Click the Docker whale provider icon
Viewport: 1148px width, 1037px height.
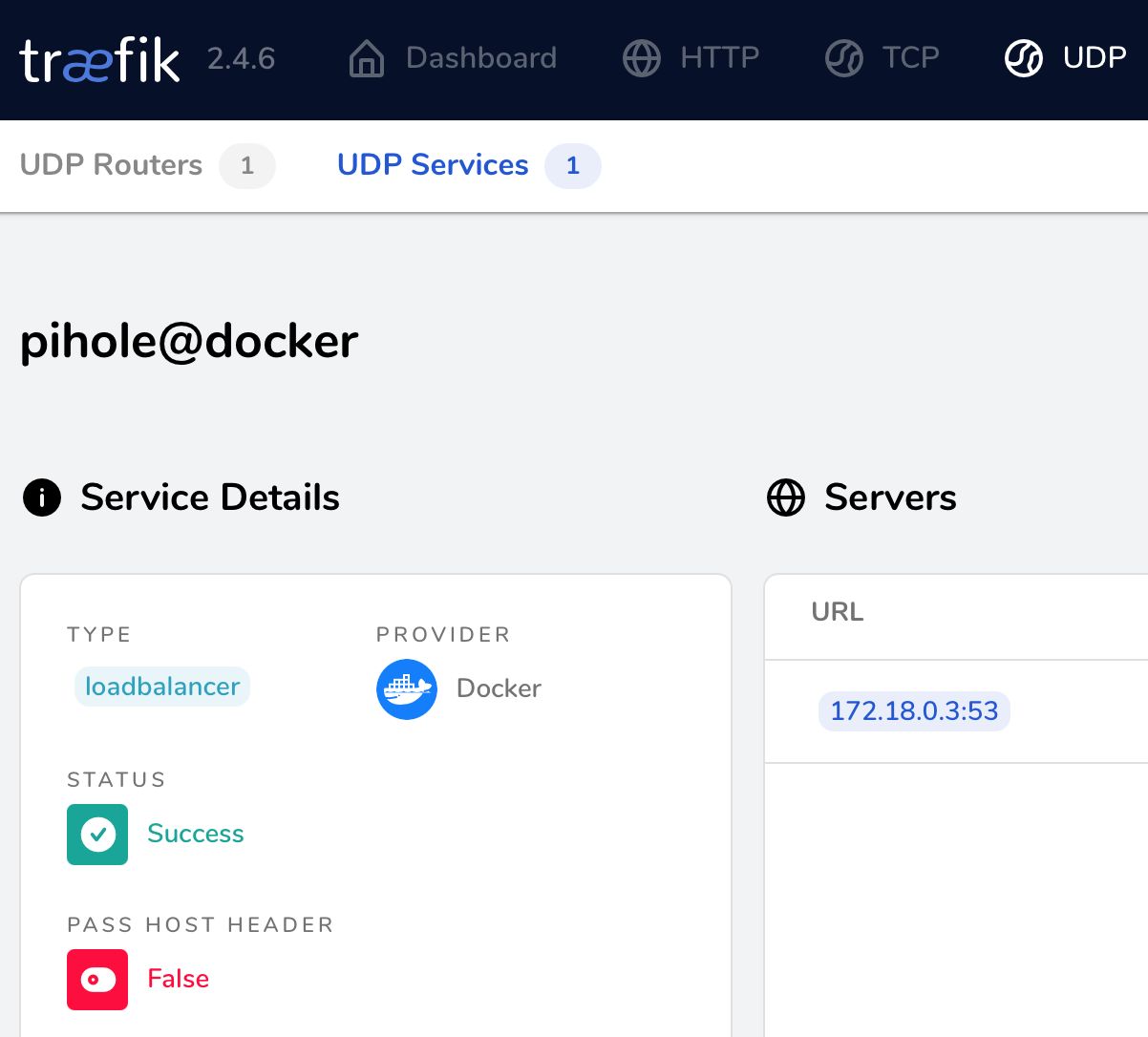(x=407, y=689)
